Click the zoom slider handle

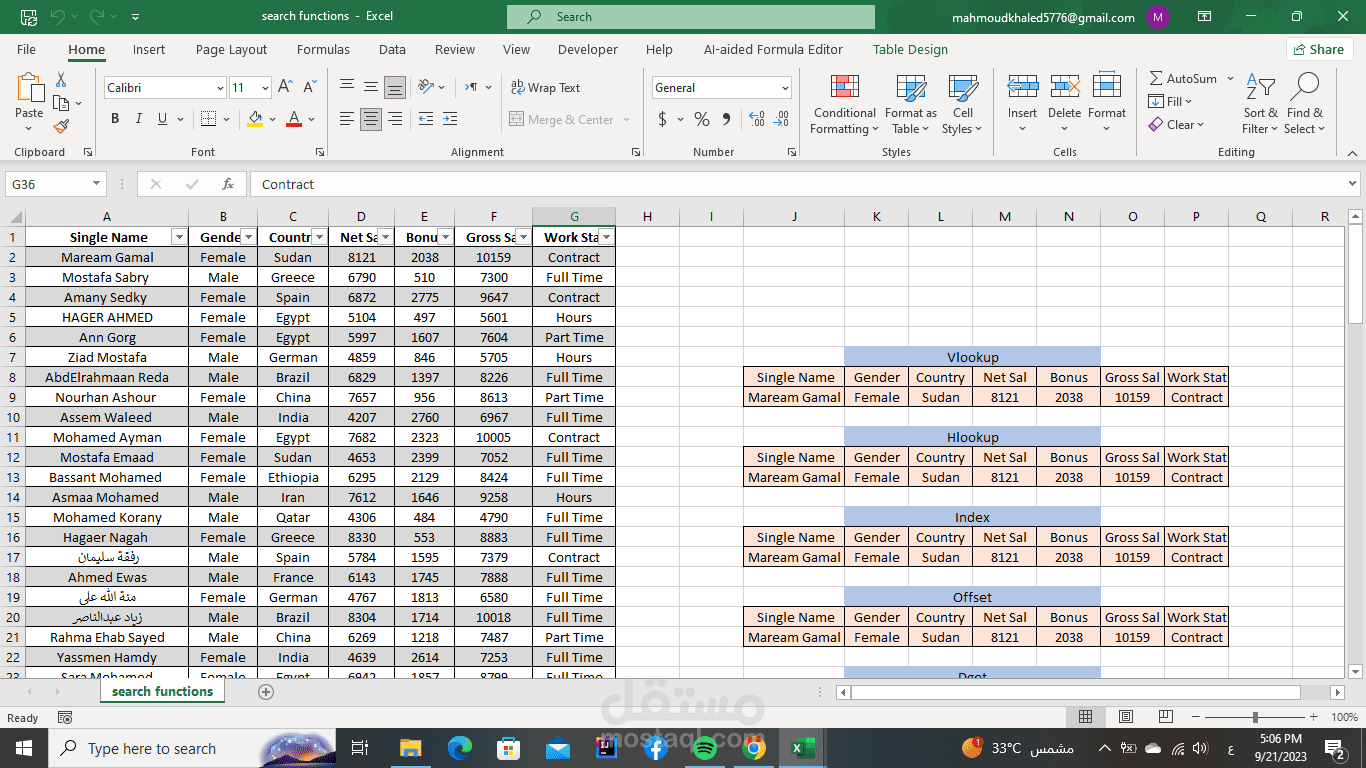[1255, 717]
